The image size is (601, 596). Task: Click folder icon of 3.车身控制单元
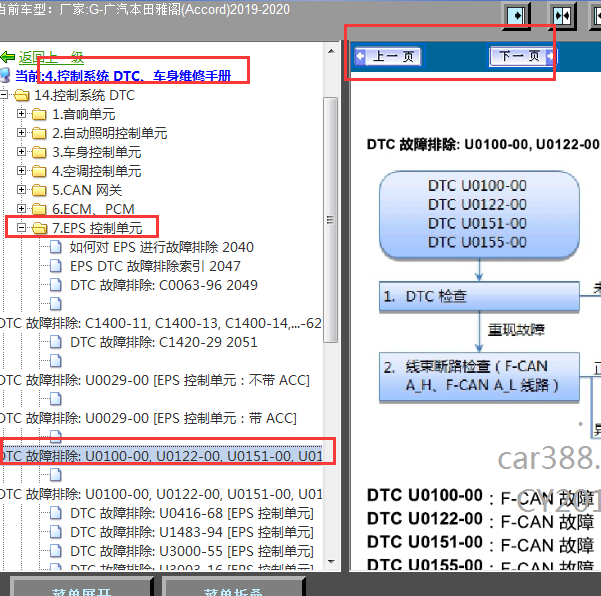coord(39,152)
